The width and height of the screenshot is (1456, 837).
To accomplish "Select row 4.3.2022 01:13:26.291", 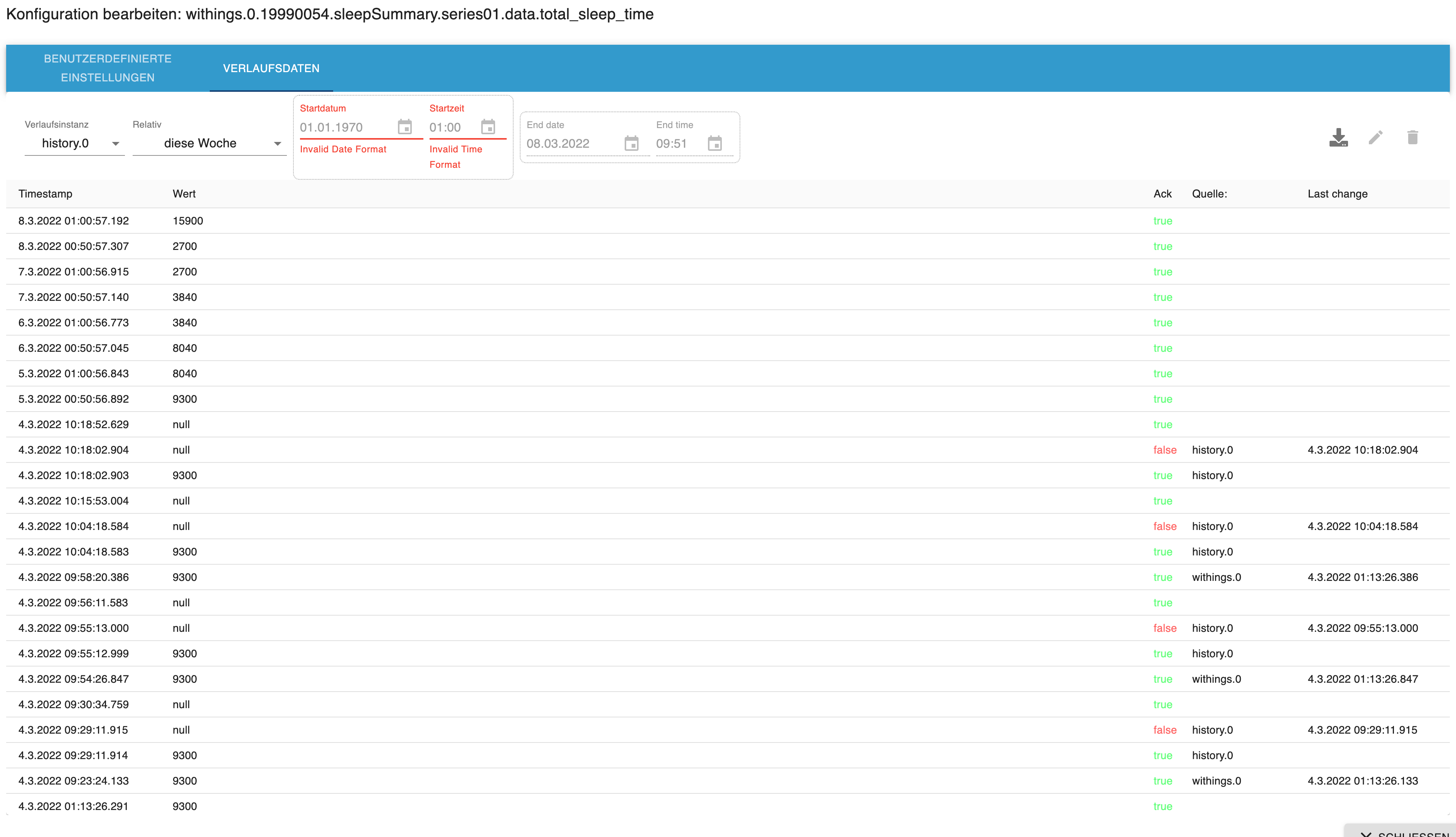I will tap(728, 806).
